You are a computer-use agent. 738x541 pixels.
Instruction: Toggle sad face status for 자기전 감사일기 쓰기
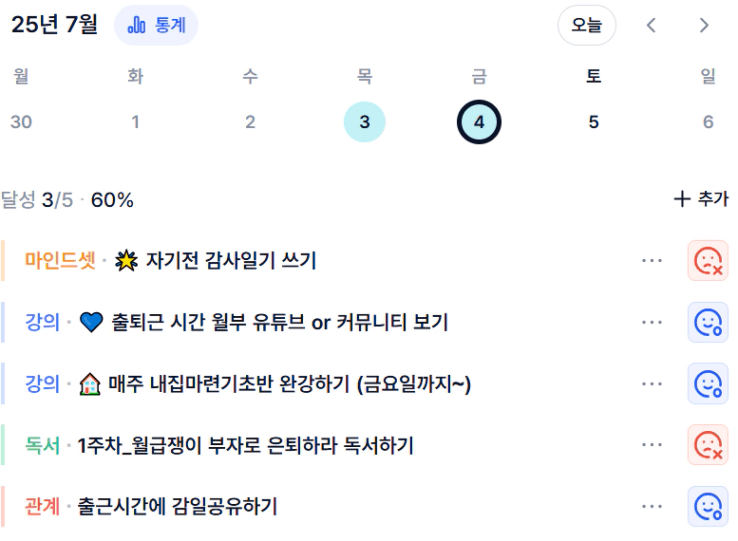pyautogui.click(x=708, y=260)
